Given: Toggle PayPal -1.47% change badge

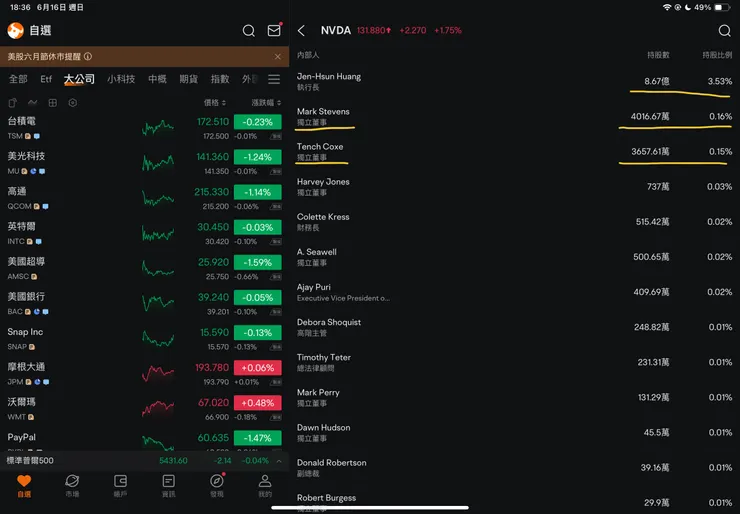Looking at the screenshot, I should 258,438.
